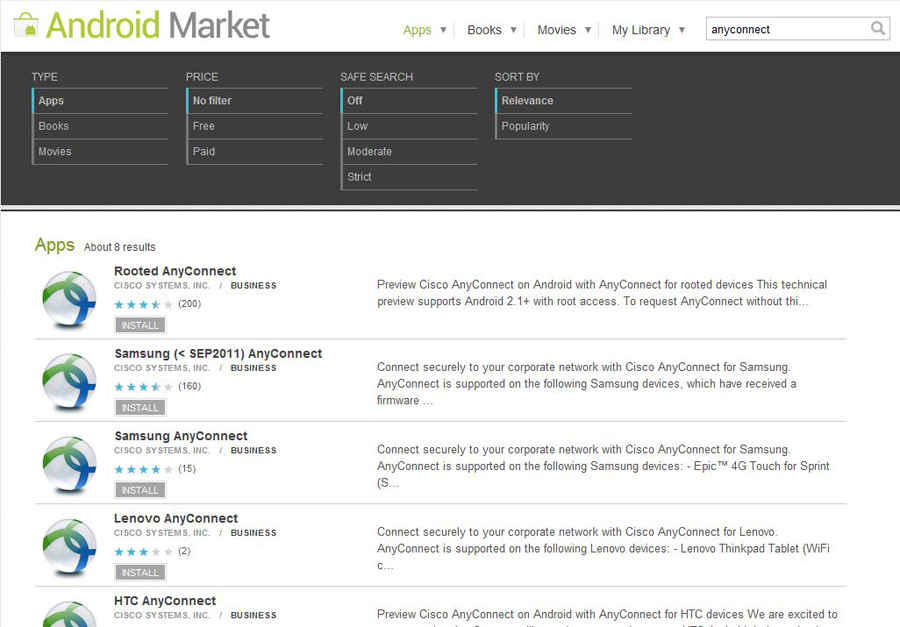Install the Lenovo AnyConnect app
900x627 pixels.
click(141, 572)
